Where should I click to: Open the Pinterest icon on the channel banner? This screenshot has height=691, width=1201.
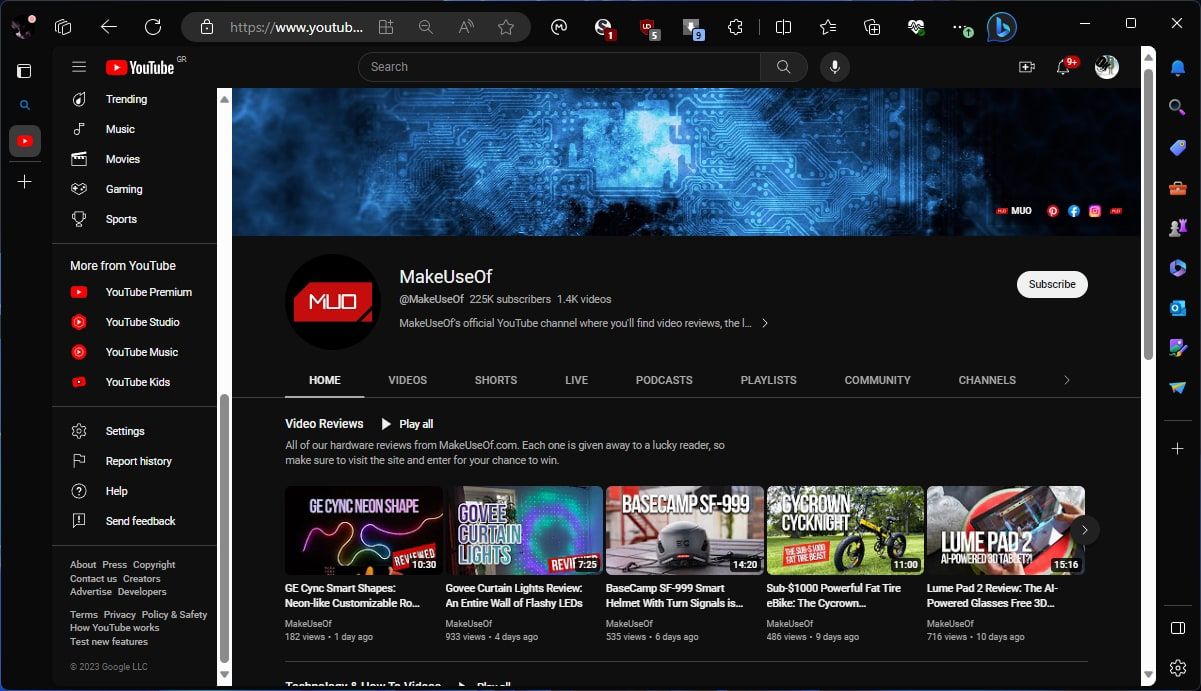pyautogui.click(x=1052, y=211)
